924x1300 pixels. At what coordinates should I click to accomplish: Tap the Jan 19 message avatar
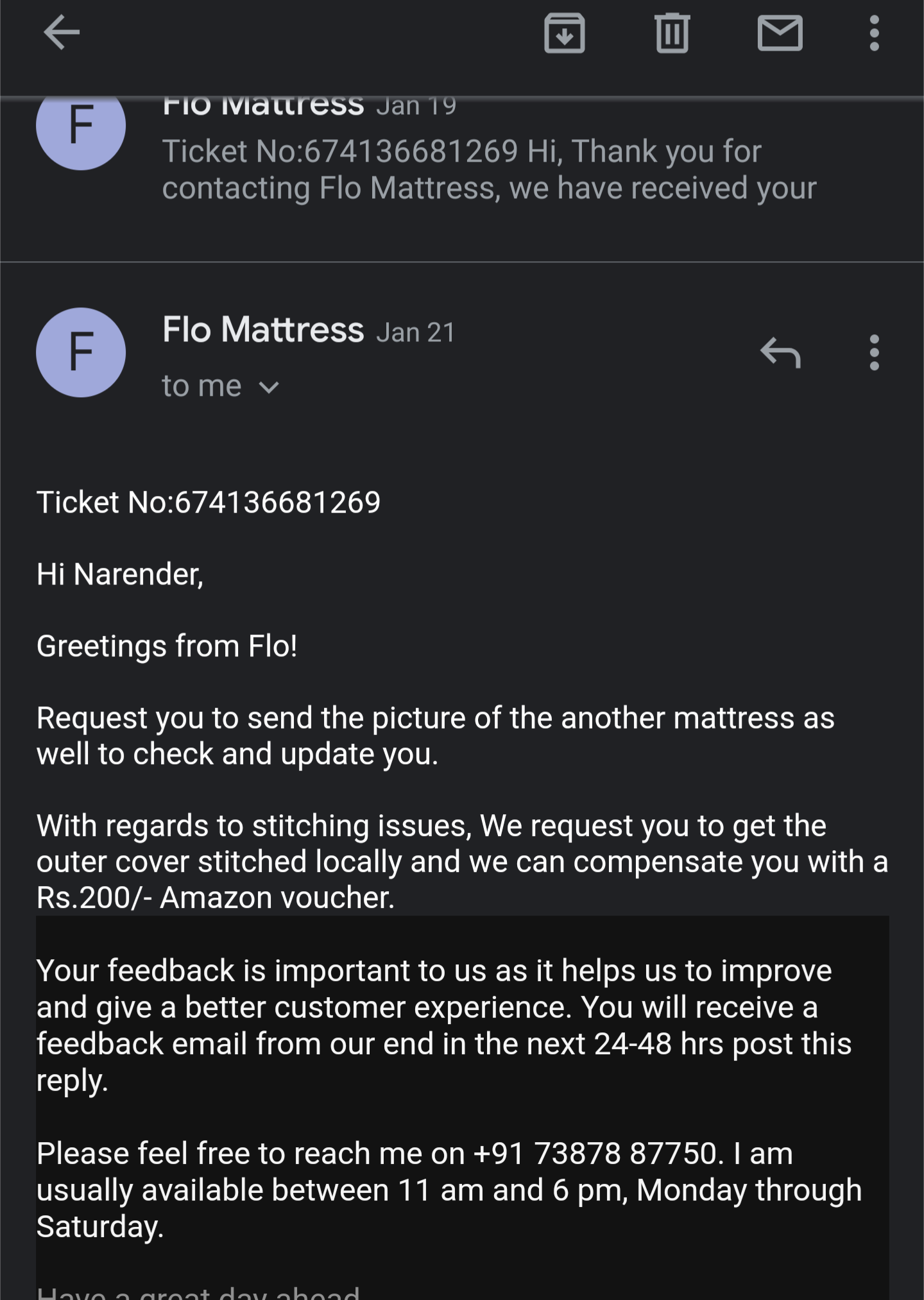[x=81, y=128]
